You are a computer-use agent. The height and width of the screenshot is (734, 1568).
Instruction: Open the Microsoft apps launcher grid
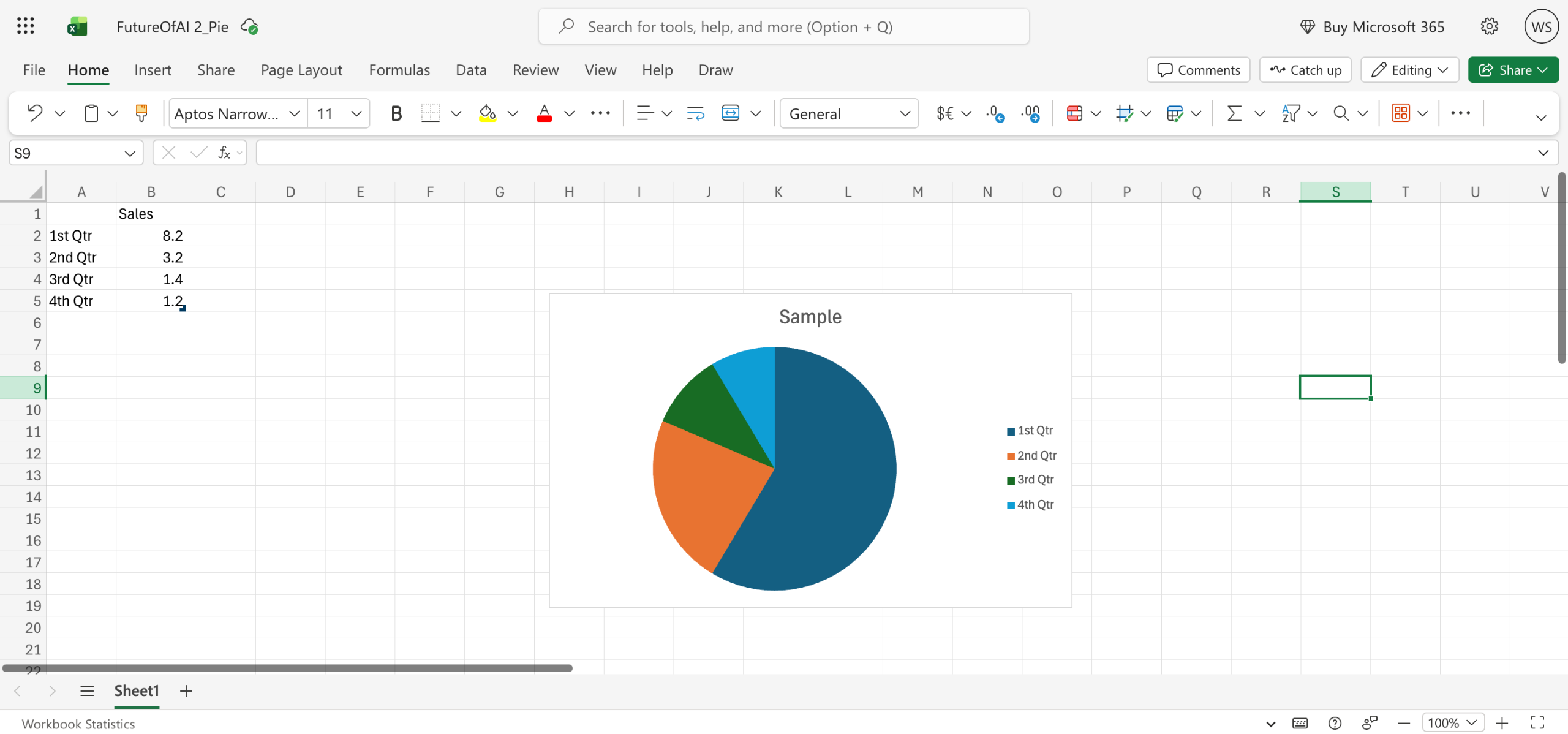(x=26, y=26)
